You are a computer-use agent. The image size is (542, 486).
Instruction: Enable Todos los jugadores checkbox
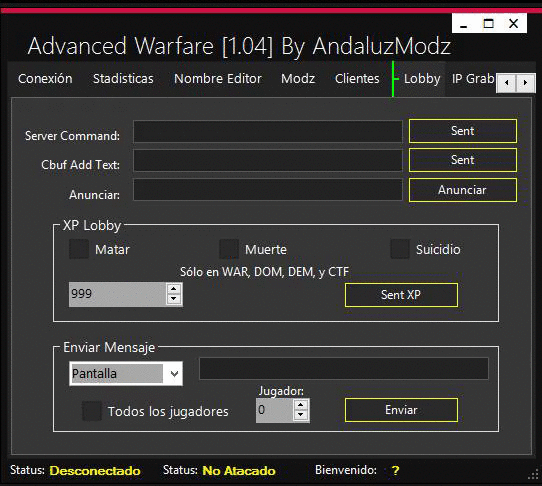pyautogui.click(x=92, y=411)
